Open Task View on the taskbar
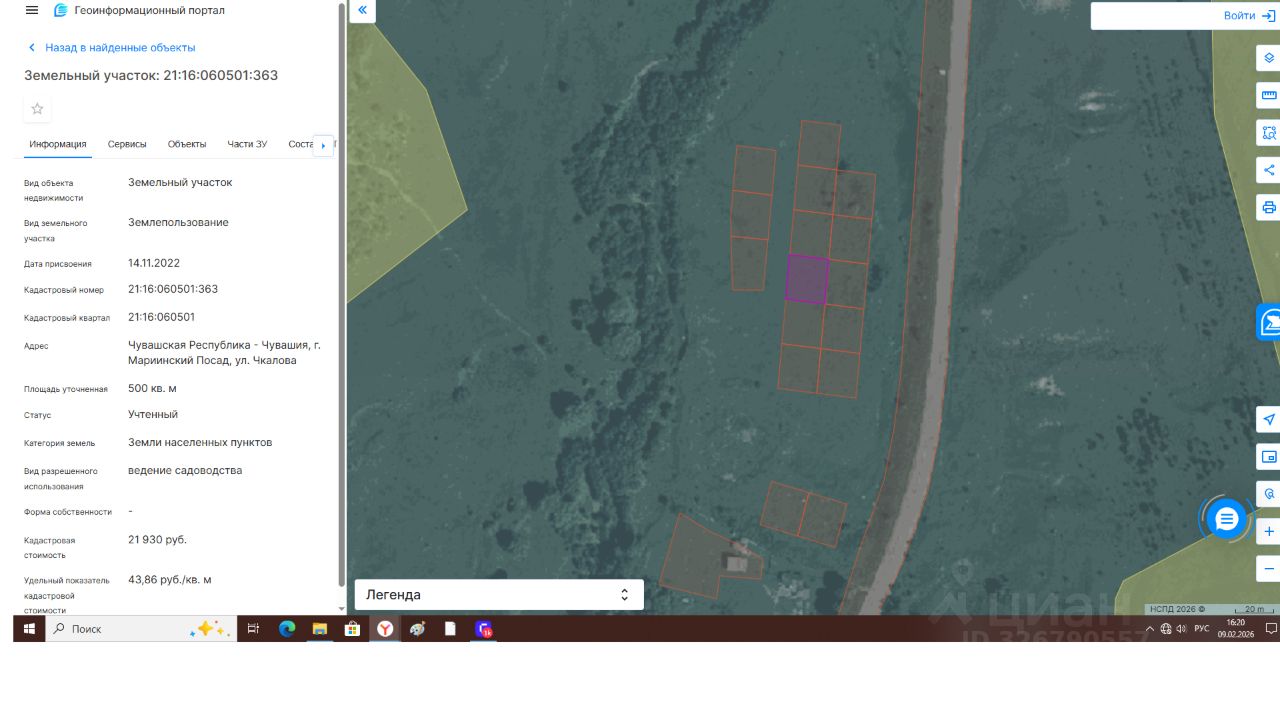 (253, 629)
